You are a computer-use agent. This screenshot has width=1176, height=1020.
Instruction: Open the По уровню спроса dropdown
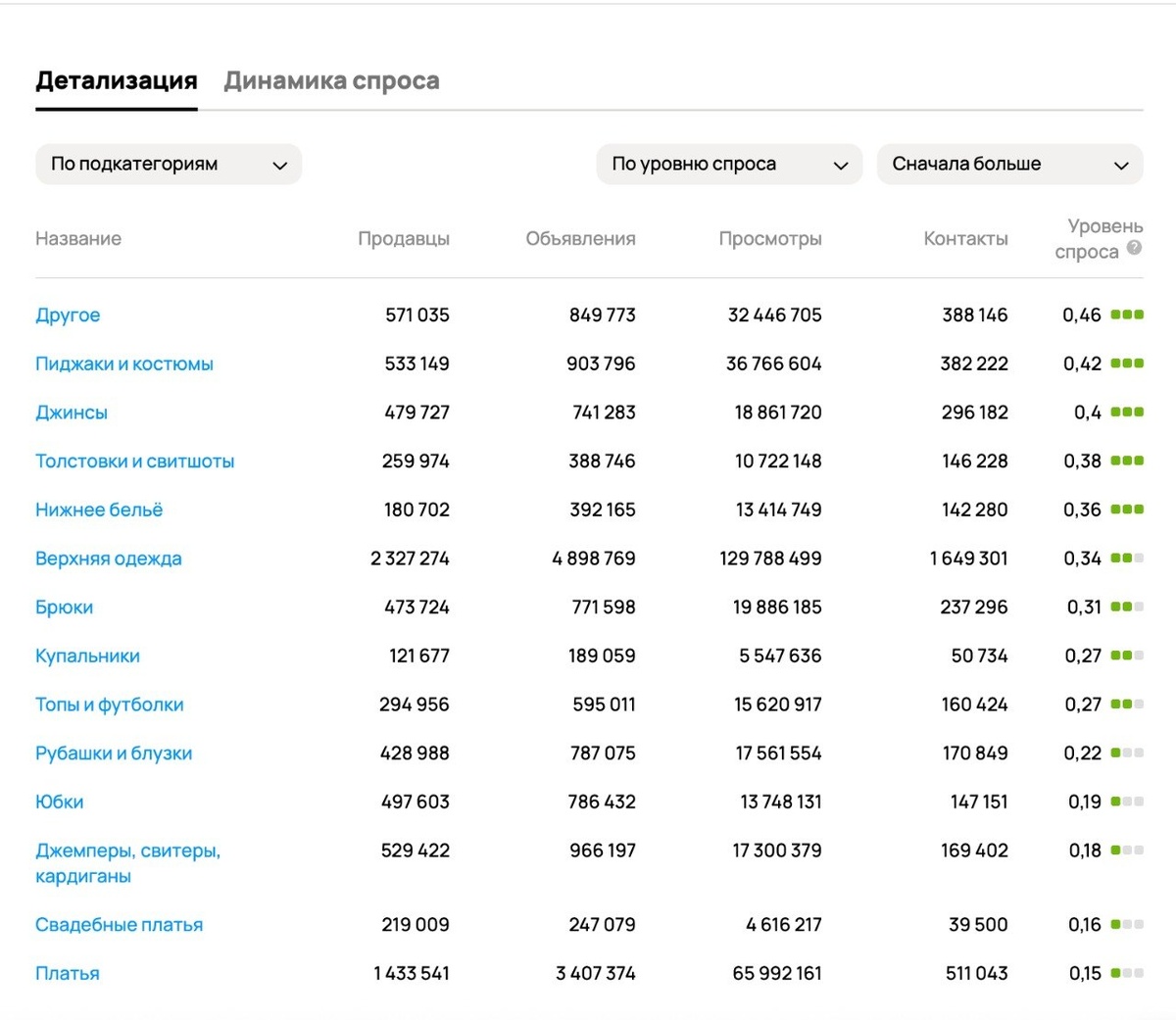pos(729,165)
